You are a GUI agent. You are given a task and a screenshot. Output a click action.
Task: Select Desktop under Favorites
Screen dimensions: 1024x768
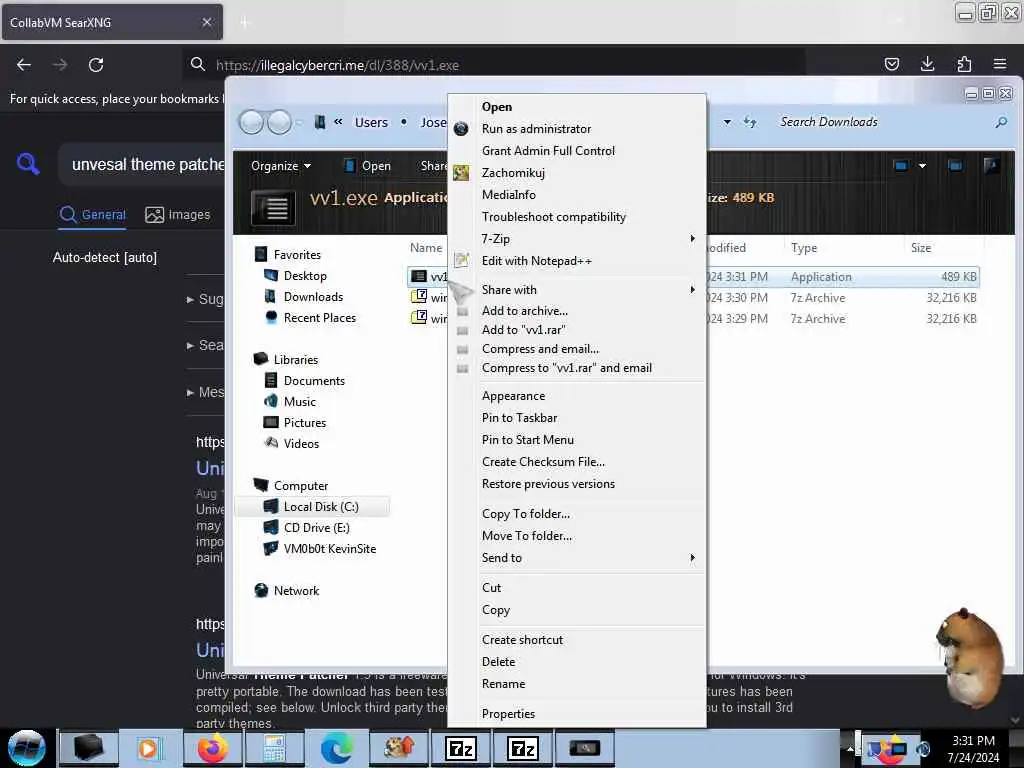click(x=304, y=276)
